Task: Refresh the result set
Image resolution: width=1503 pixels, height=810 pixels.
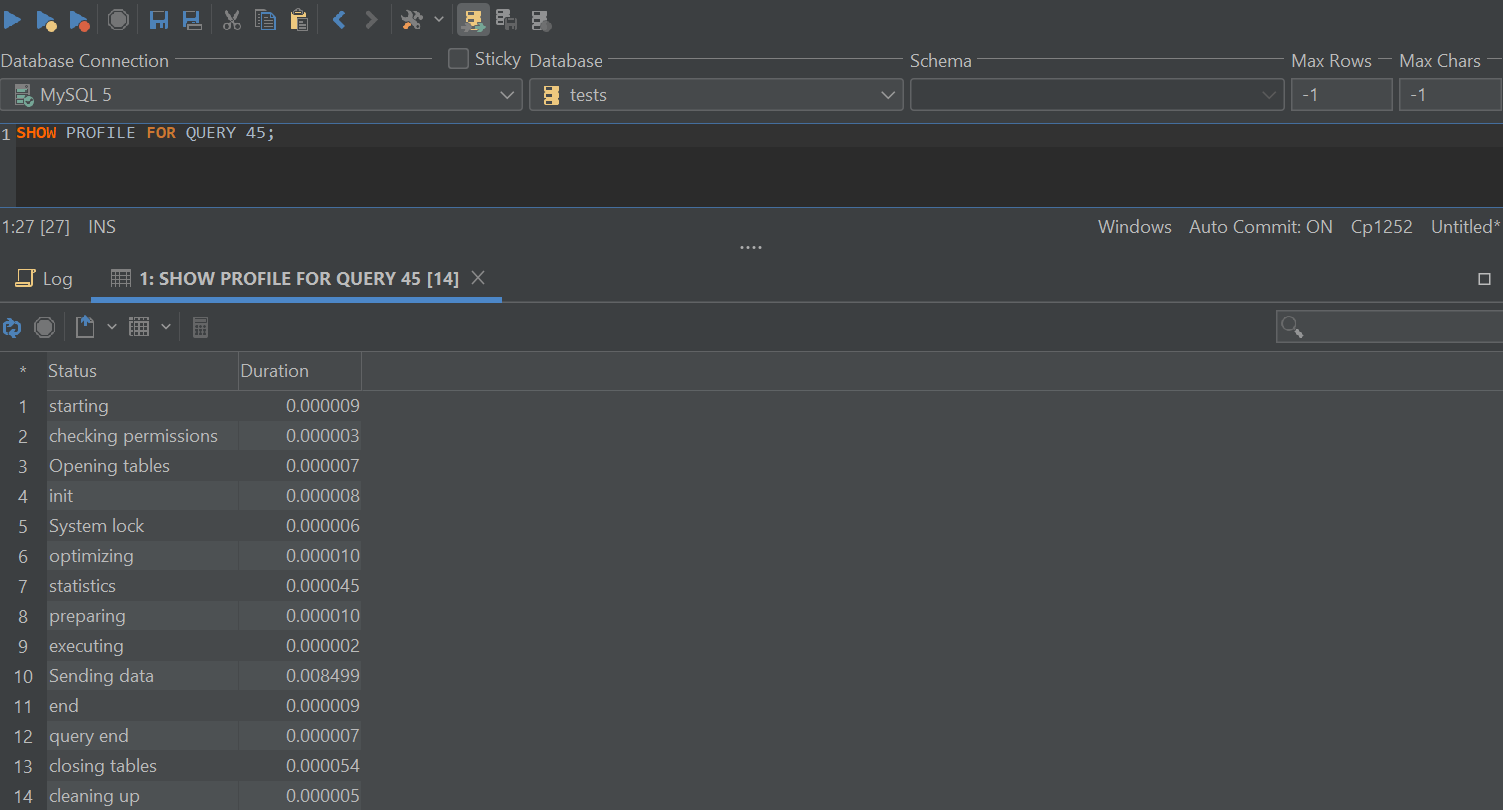Action: 12,327
